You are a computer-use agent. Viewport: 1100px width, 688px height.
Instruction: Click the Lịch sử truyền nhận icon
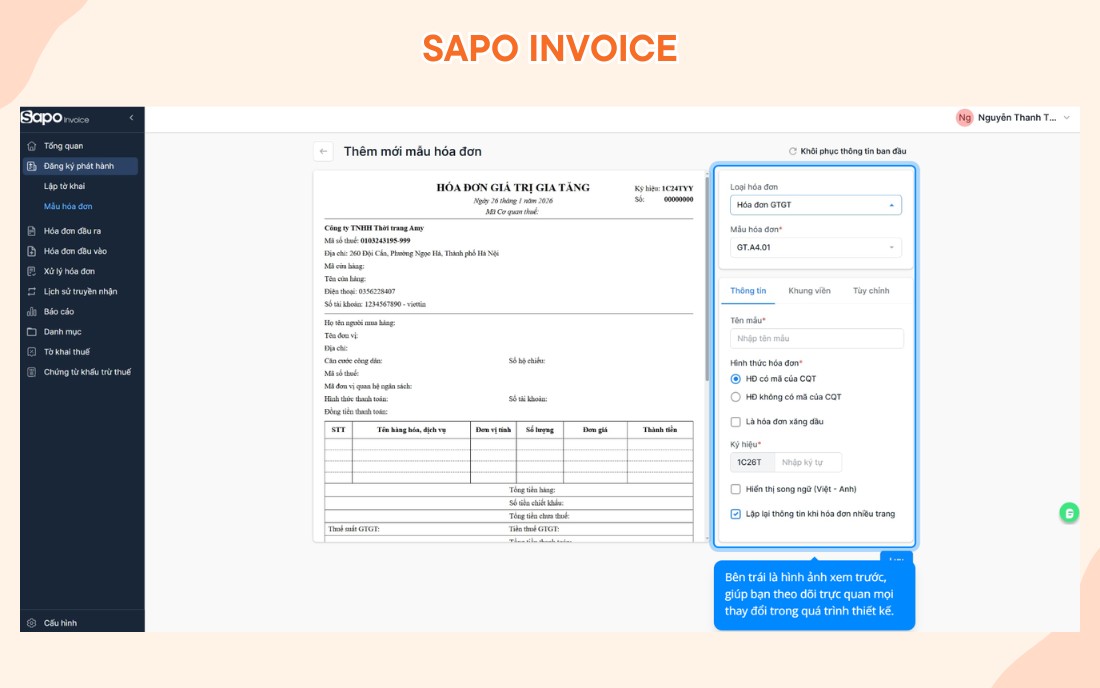click(32, 292)
